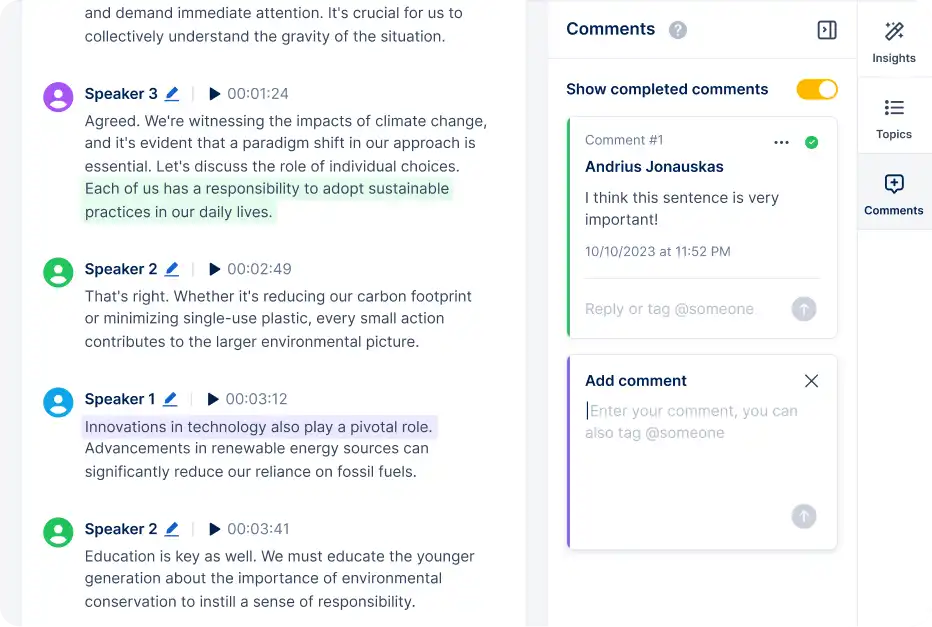The image size is (932, 627).
Task: Edit the Speaker 1 name with pencil icon
Action: point(169,399)
